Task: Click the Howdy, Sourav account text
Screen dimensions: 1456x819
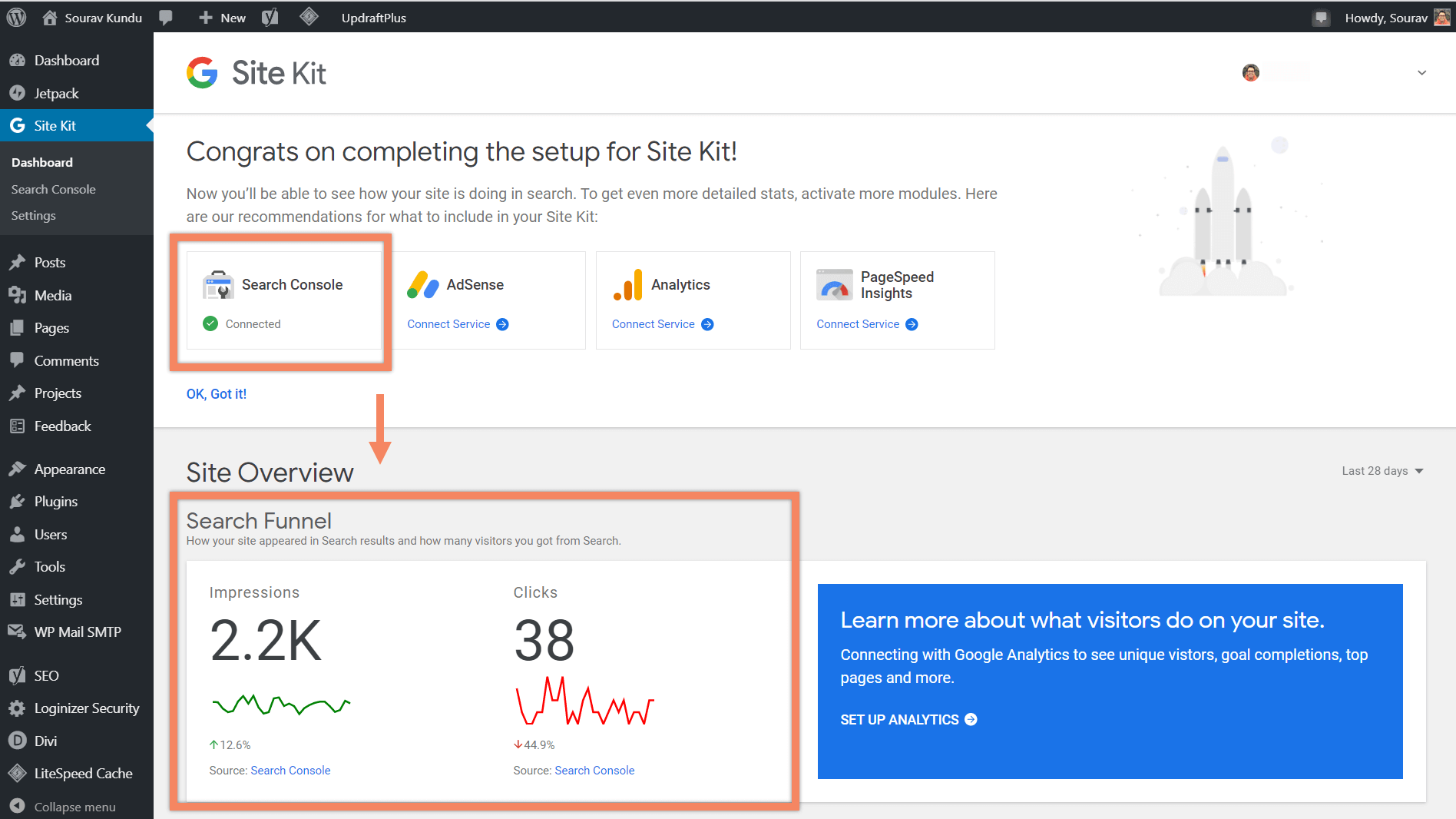Action: tap(1385, 18)
